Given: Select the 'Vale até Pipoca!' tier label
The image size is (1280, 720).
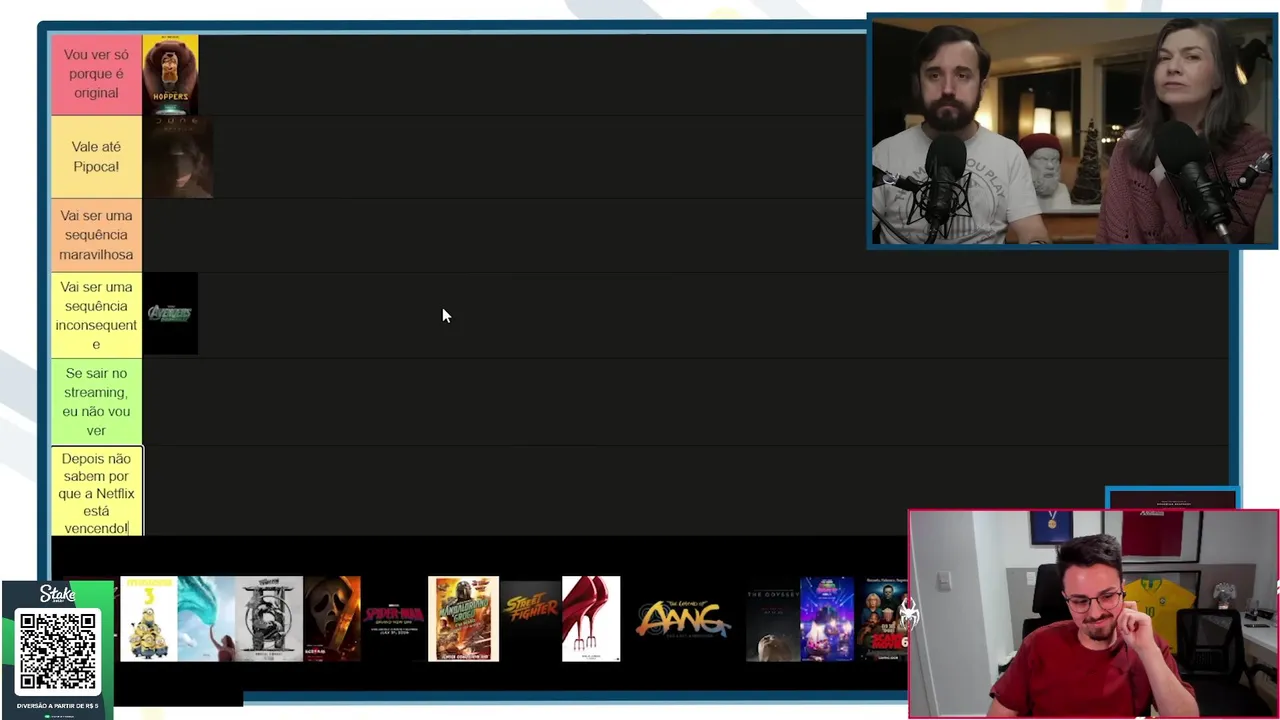Looking at the screenshot, I should point(96,157).
